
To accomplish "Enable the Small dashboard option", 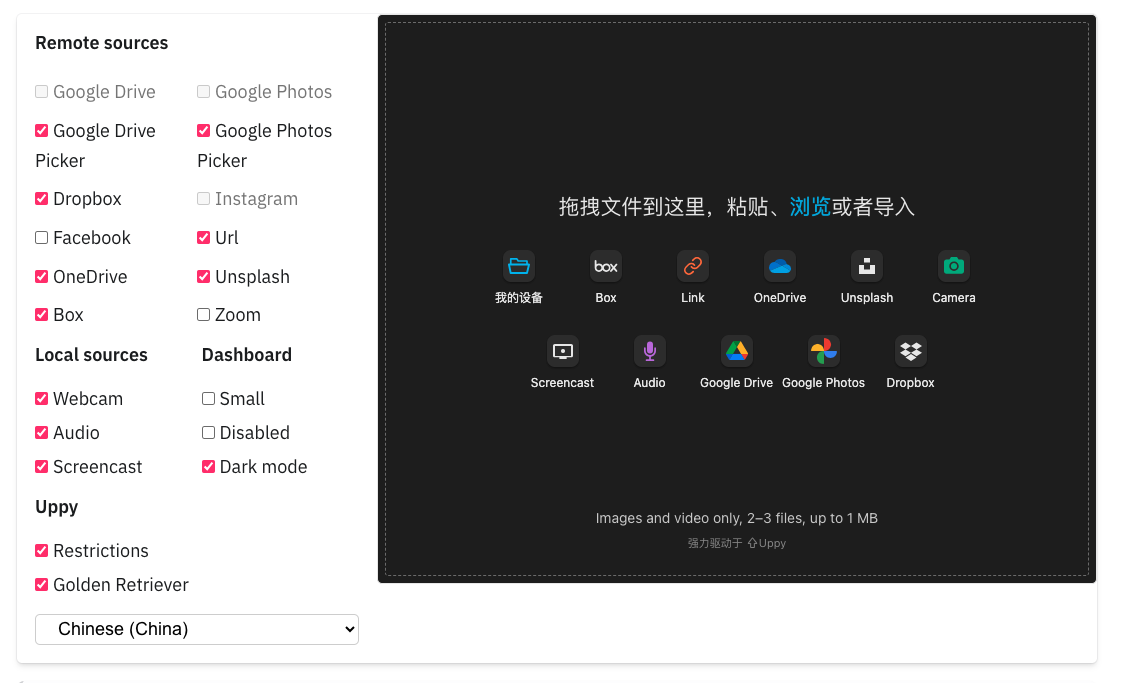I will click(208, 398).
